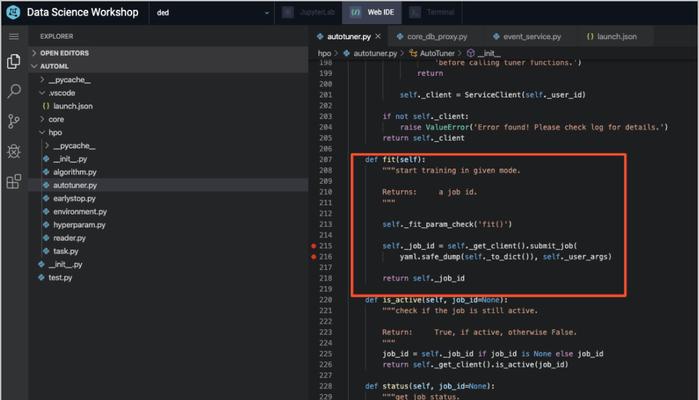Click the class icon before AutoTuner breadcrumb
Screen dimensions: 699x400
point(413,53)
